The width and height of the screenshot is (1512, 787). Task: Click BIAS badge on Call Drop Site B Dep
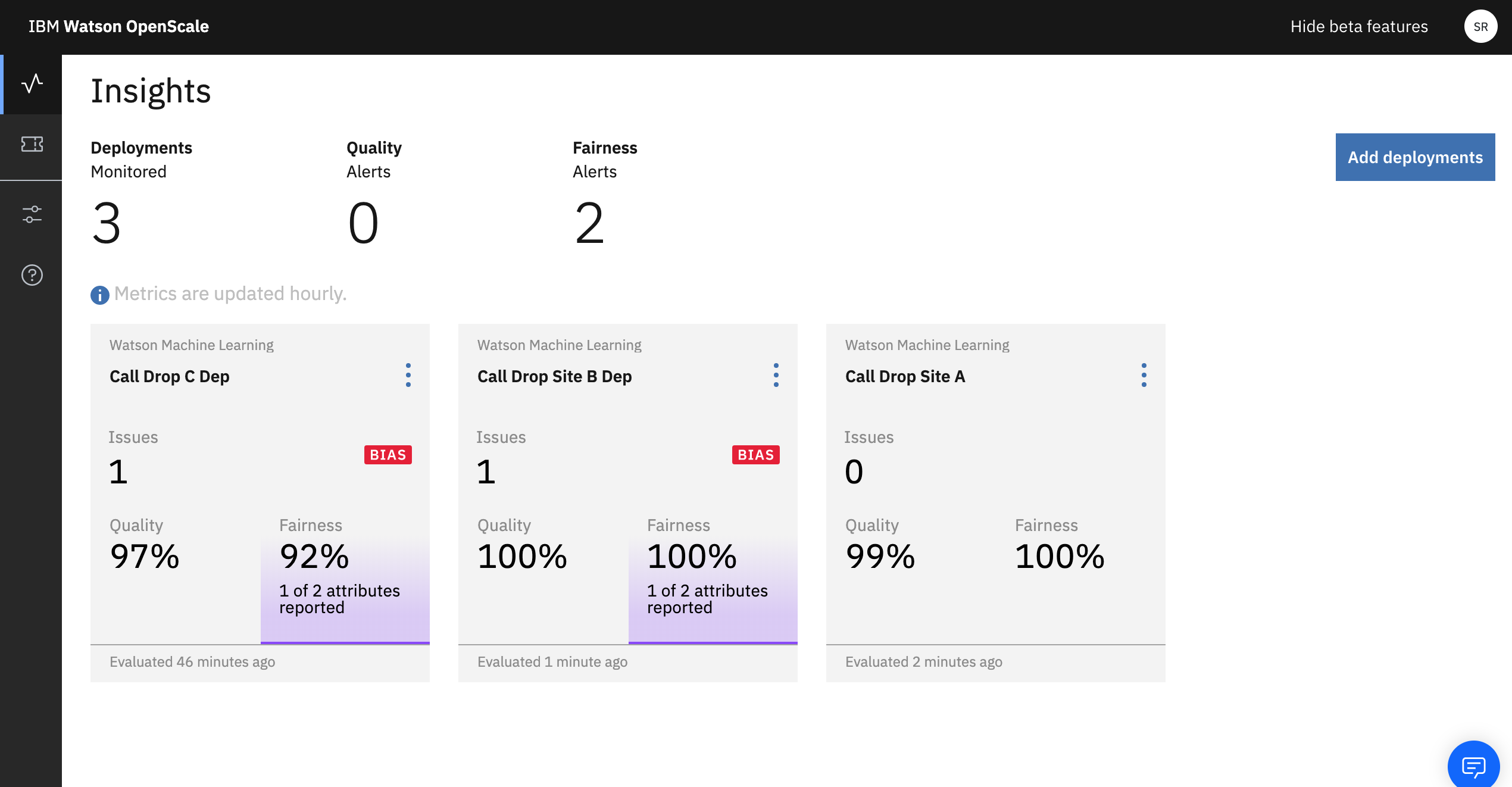point(755,455)
